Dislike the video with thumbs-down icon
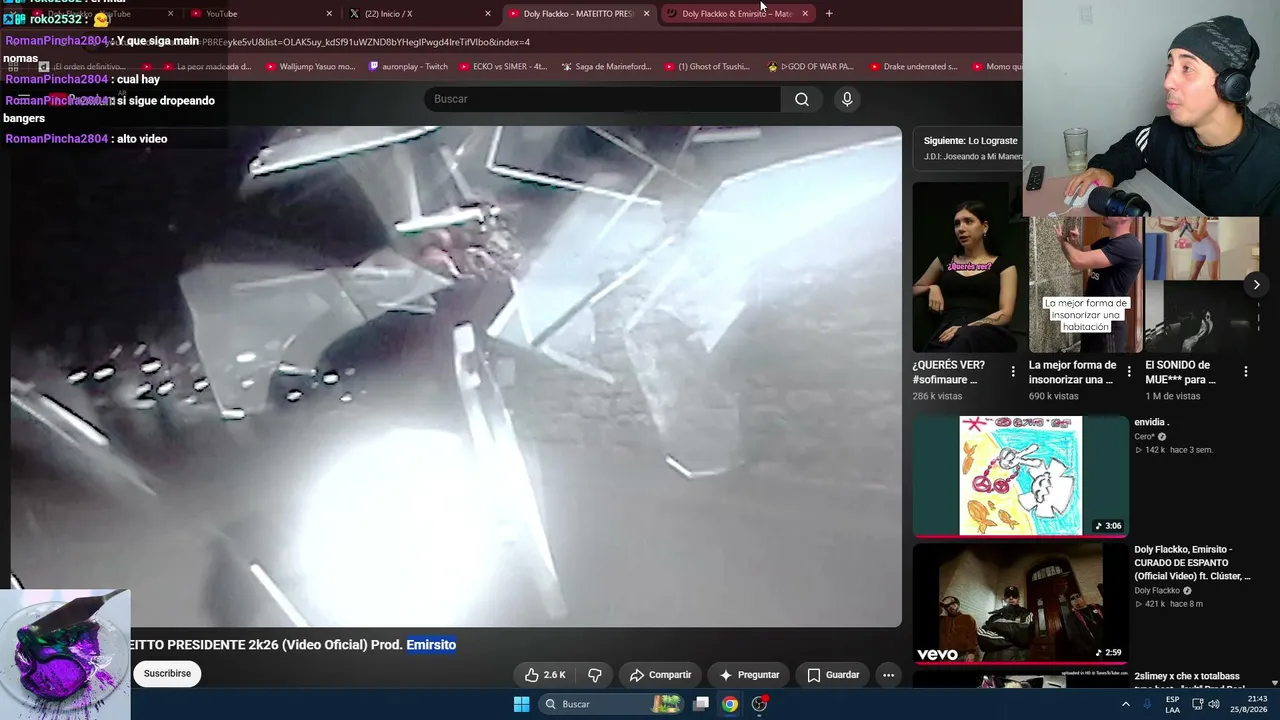The width and height of the screenshot is (1280, 720). [x=594, y=675]
